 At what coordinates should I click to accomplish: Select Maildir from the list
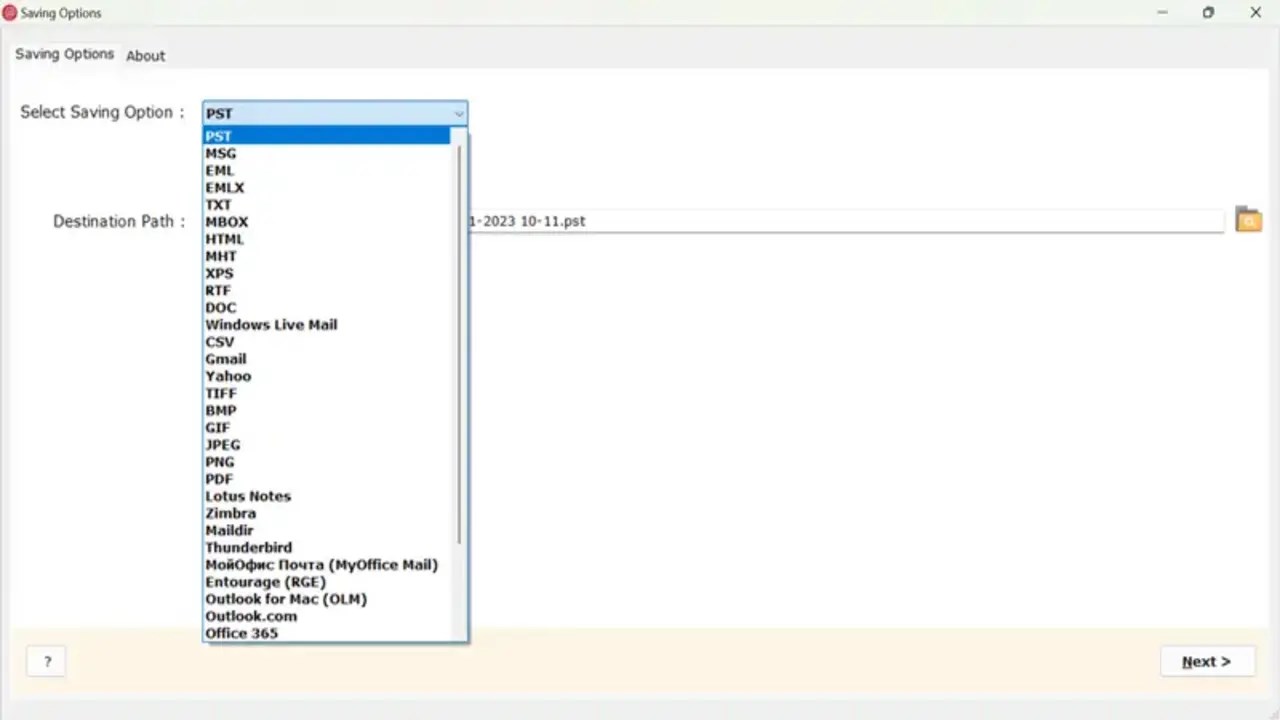coord(327,530)
